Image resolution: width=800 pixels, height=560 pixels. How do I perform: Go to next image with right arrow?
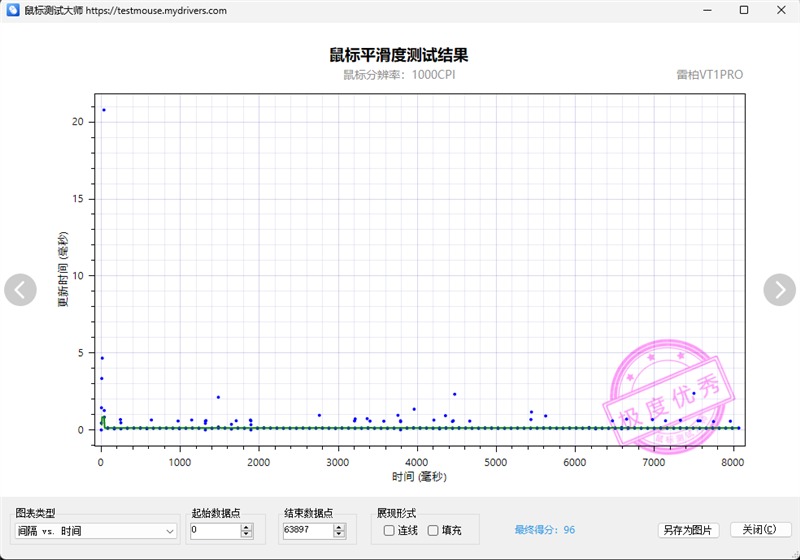pyautogui.click(x=779, y=290)
